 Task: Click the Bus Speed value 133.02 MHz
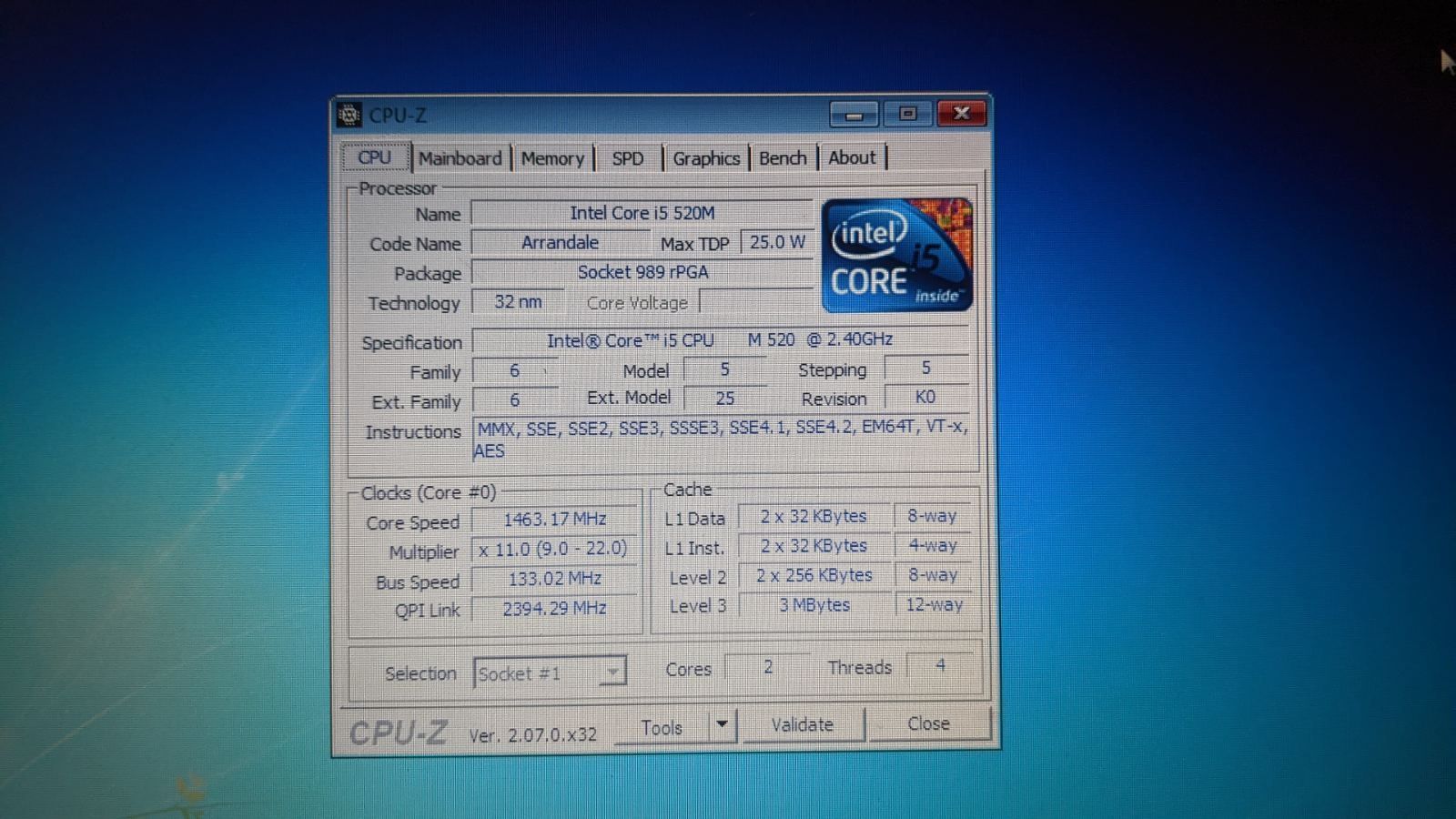point(555,579)
